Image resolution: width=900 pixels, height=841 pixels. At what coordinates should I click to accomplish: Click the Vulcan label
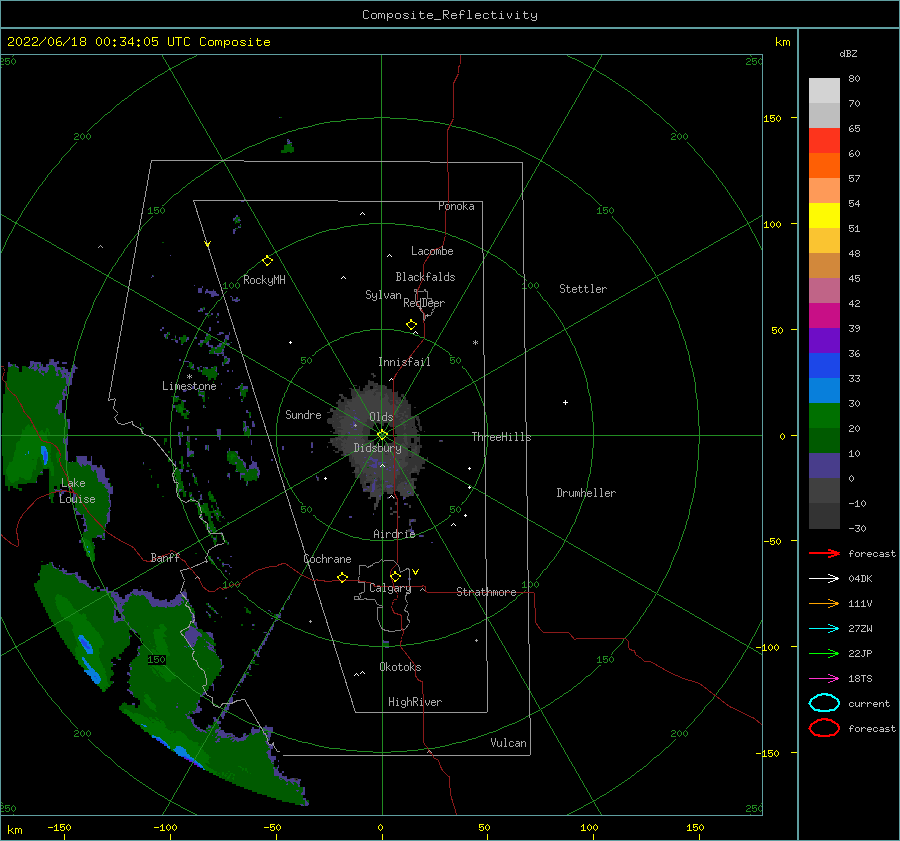pyautogui.click(x=509, y=743)
